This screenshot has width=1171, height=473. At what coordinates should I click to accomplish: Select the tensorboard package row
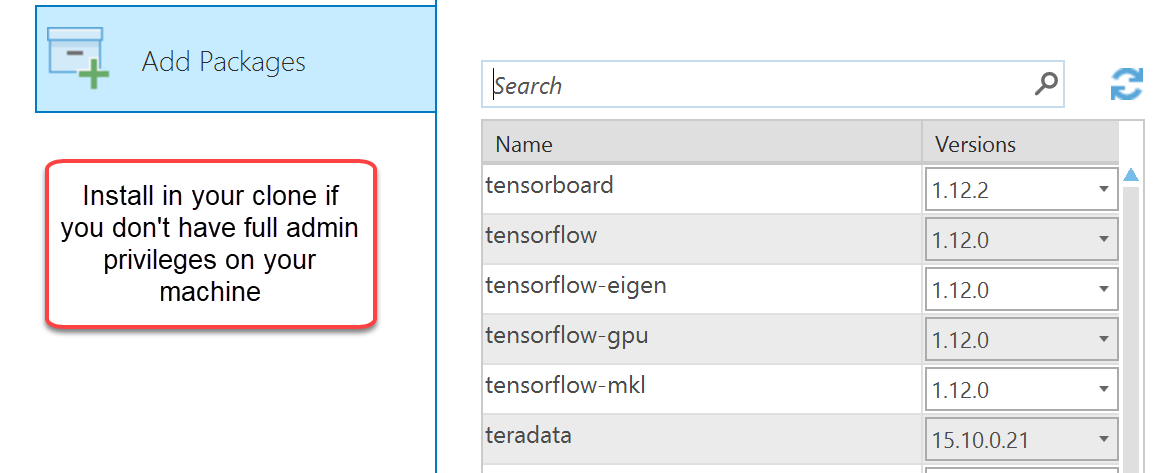pyautogui.click(x=700, y=187)
